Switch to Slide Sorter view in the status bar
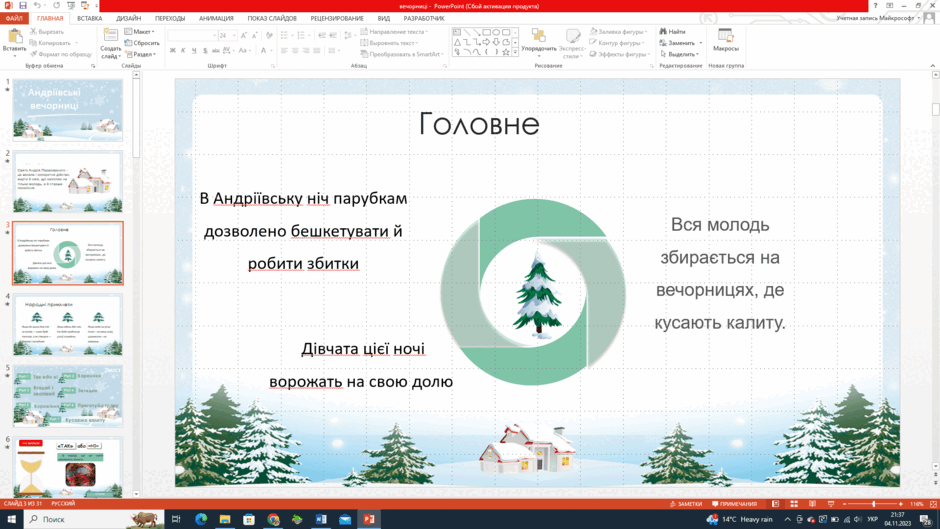The height and width of the screenshot is (529, 940). [x=794, y=504]
